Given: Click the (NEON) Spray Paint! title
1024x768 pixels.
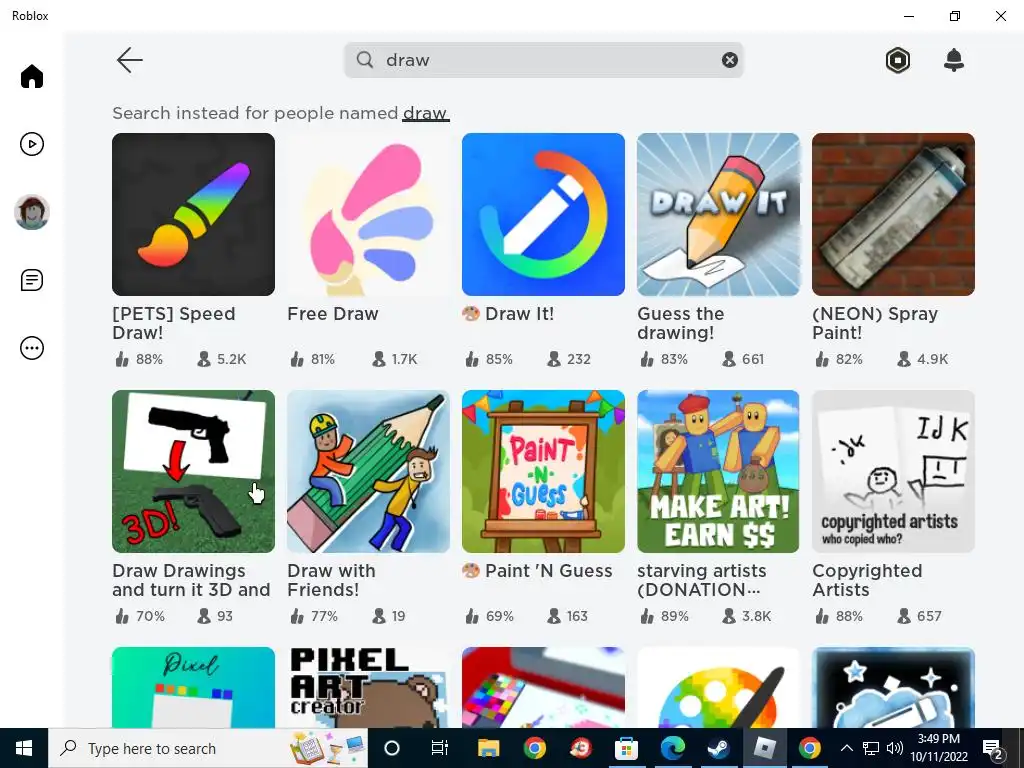Looking at the screenshot, I should tap(875, 323).
